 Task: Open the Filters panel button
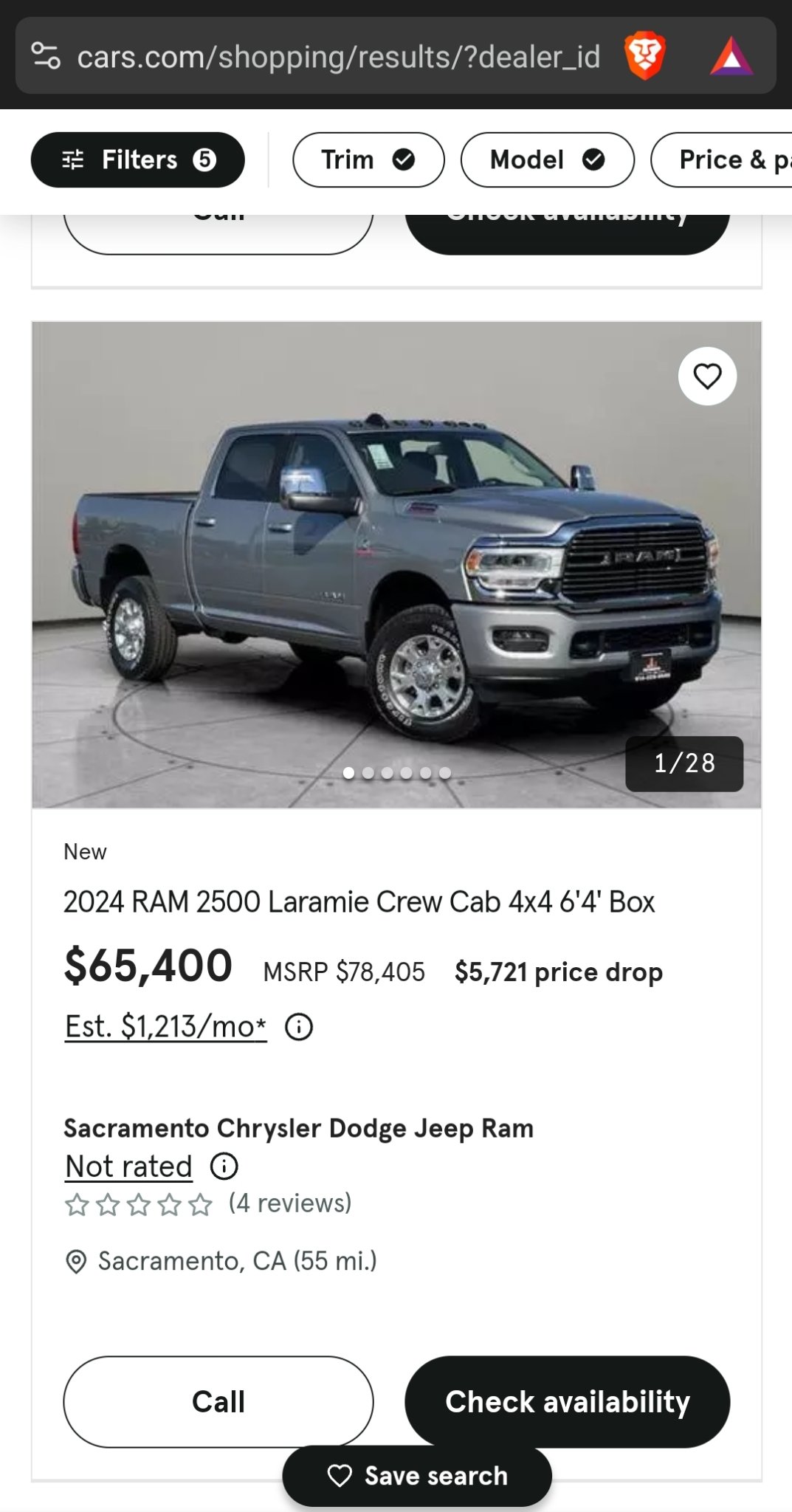coord(137,159)
